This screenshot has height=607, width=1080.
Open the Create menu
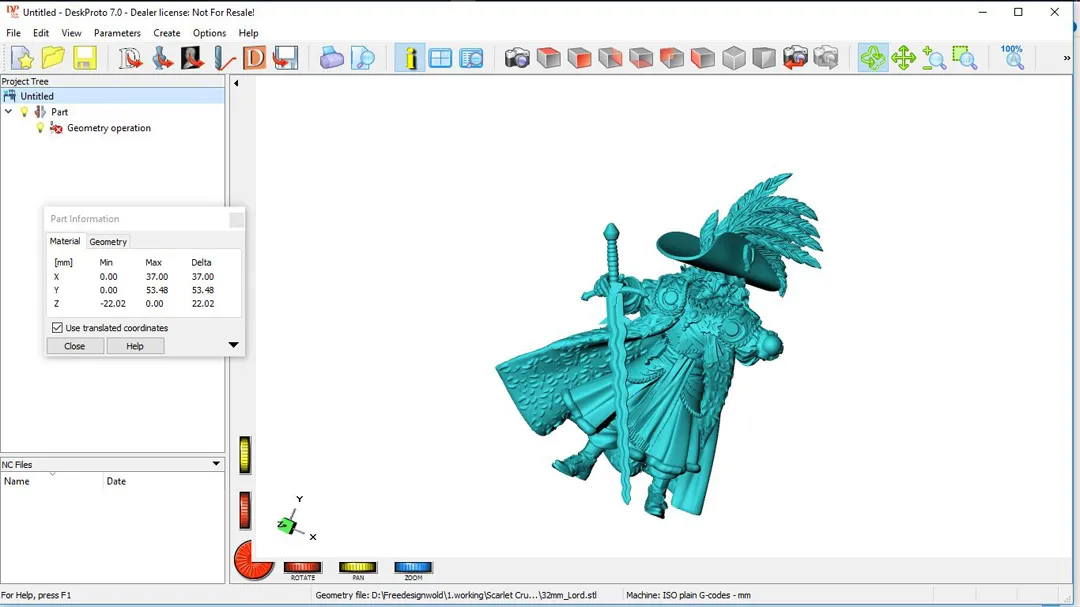point(167,33)
